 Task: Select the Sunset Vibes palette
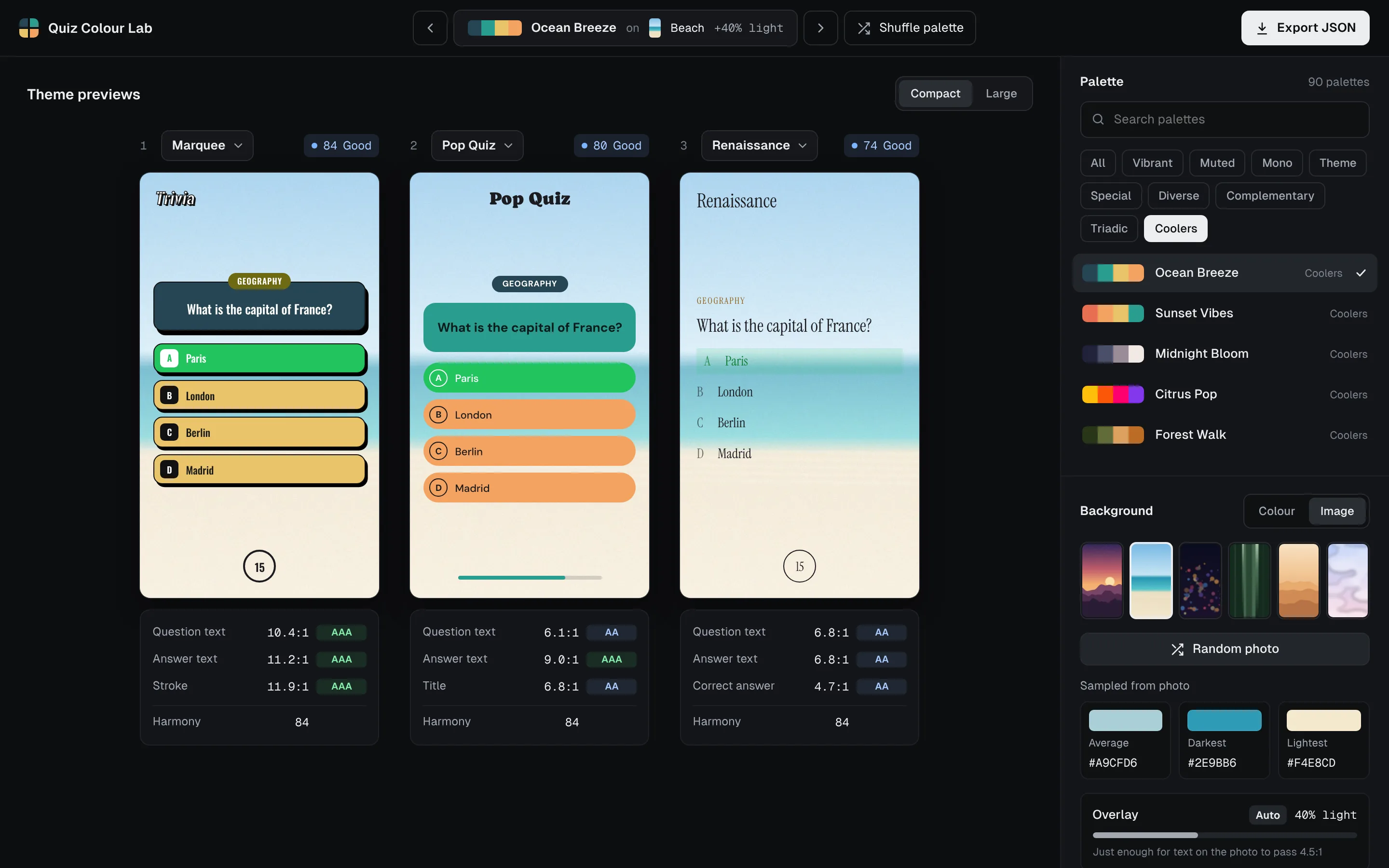[1224, 313]
